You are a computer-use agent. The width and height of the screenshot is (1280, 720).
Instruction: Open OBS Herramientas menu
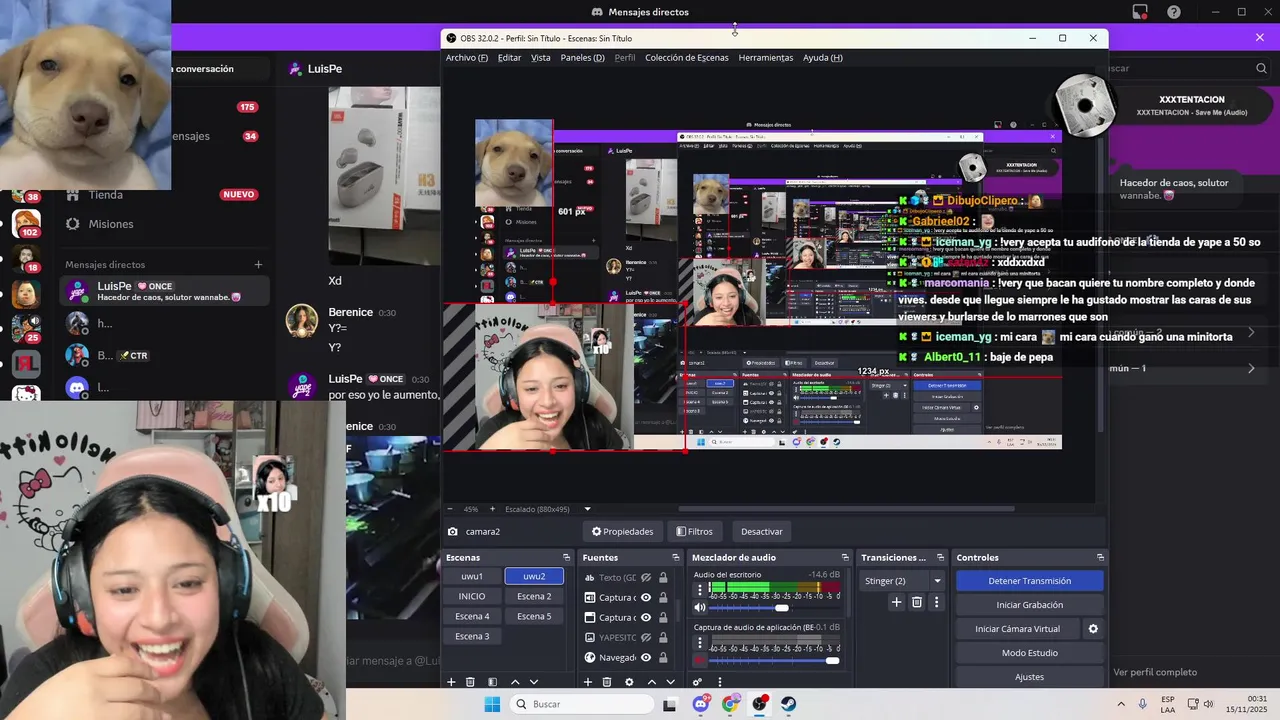tap(766, 58)
